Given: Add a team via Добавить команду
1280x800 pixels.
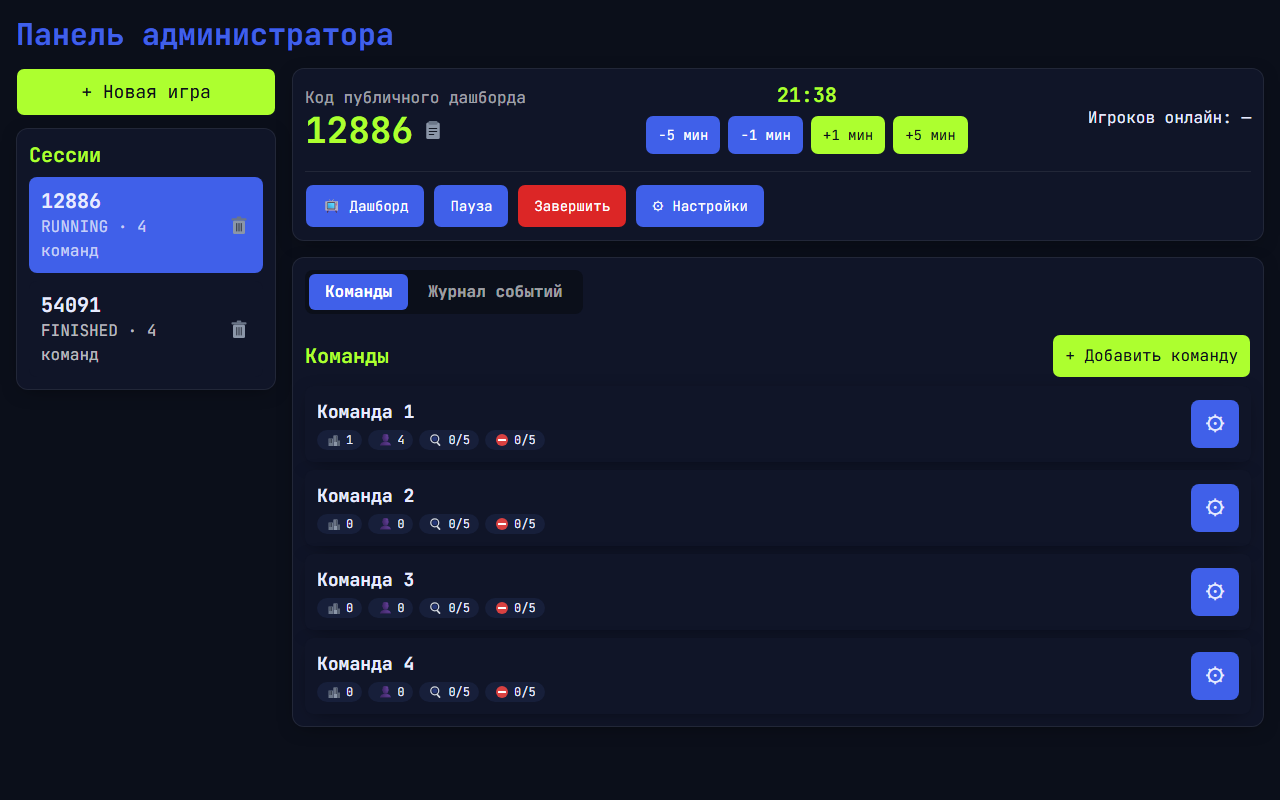Looking at the screenshot, I should (x=1151, y=356).
